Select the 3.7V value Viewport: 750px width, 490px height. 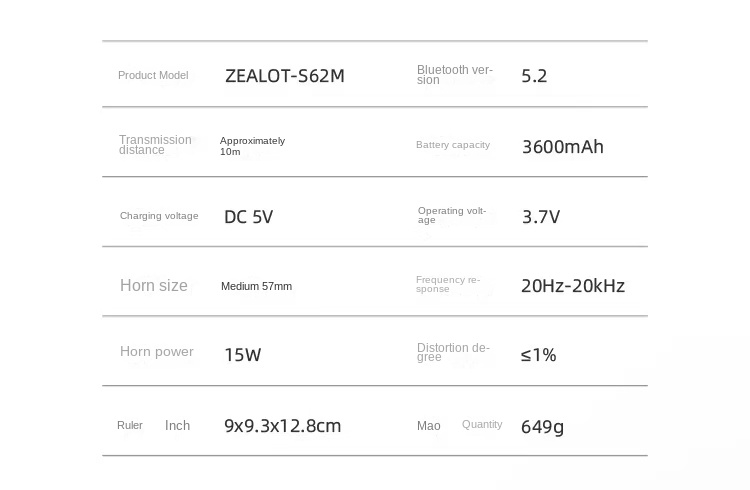click(x=541, y=217)
